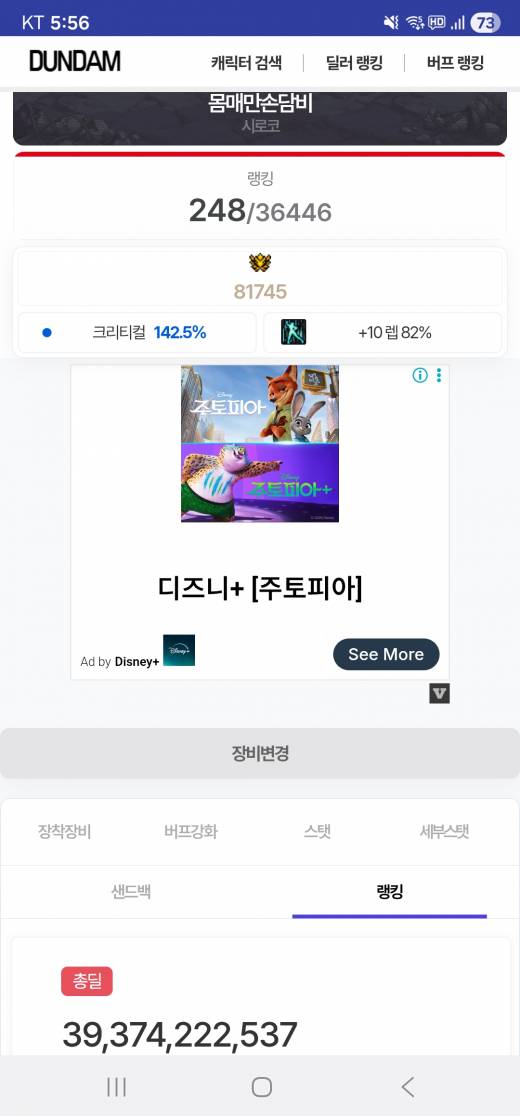Select the 샌드백 tab

pyautogui.click(x=131, y=891)
